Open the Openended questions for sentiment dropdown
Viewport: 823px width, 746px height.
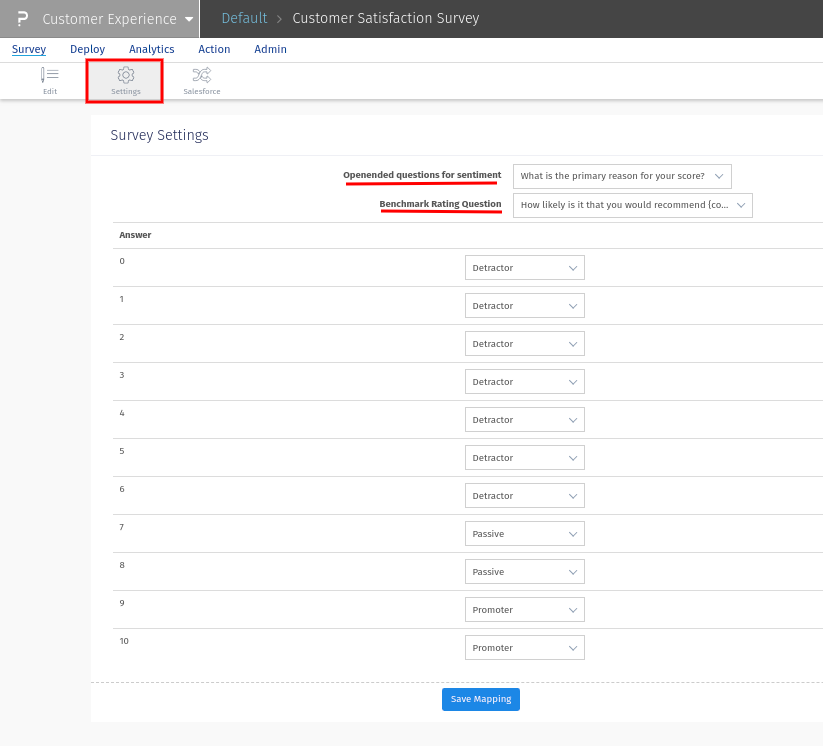pyautogui.click(x=621, y=175)
